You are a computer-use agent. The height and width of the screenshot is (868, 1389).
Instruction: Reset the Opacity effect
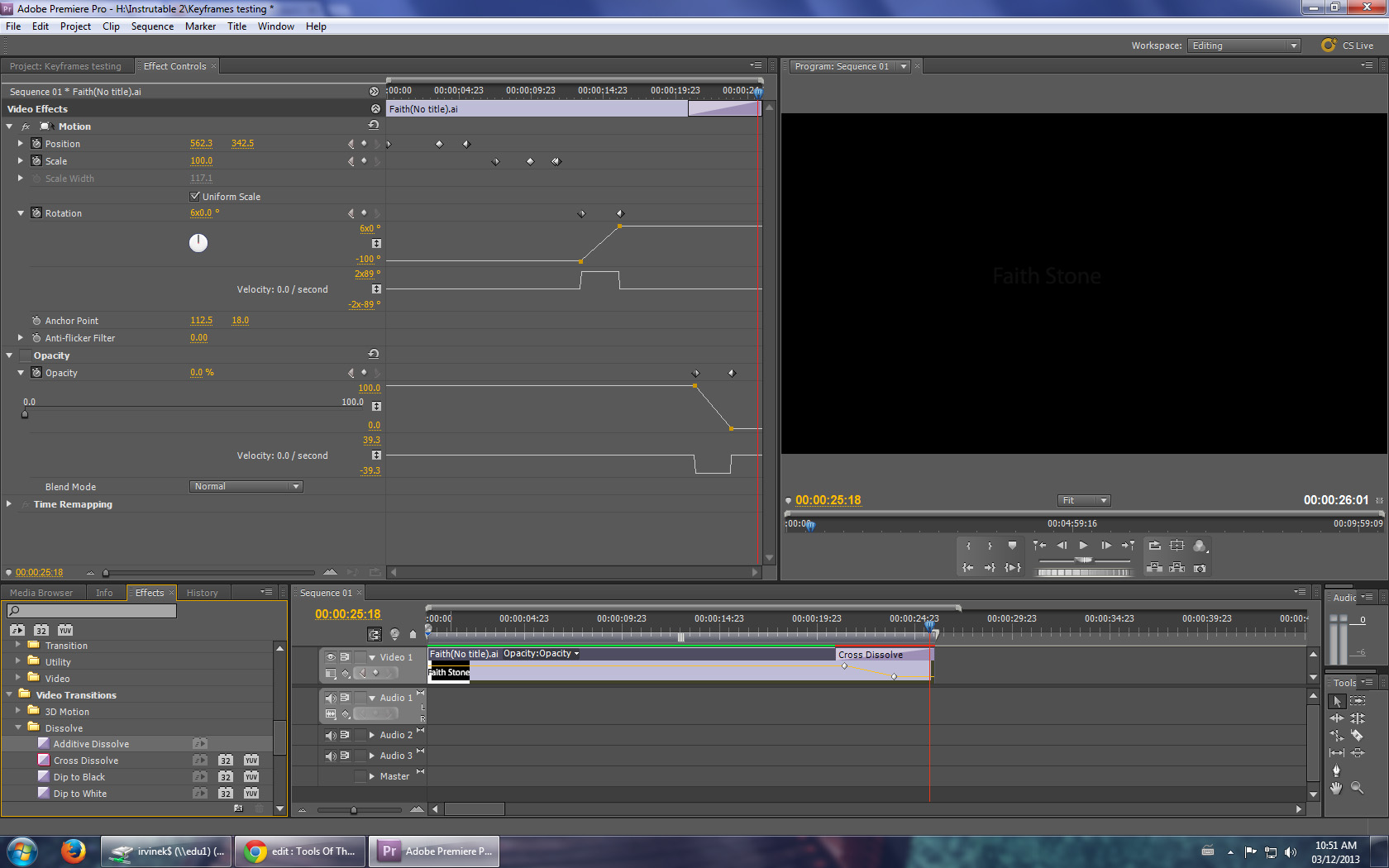point(374,355)
